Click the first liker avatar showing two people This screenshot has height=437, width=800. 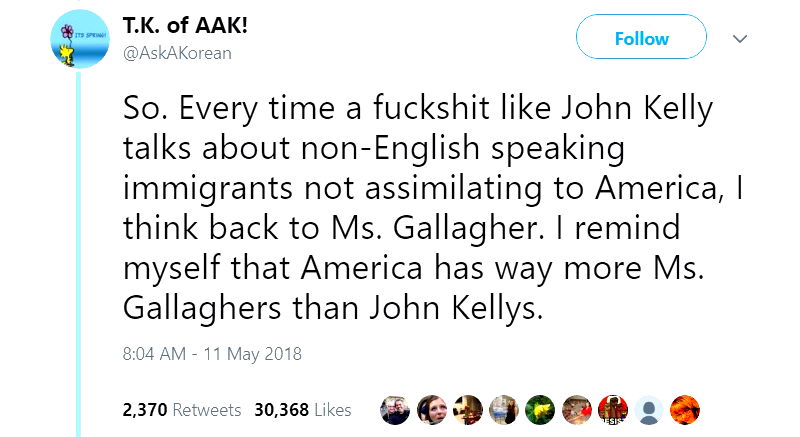[396, 409]
